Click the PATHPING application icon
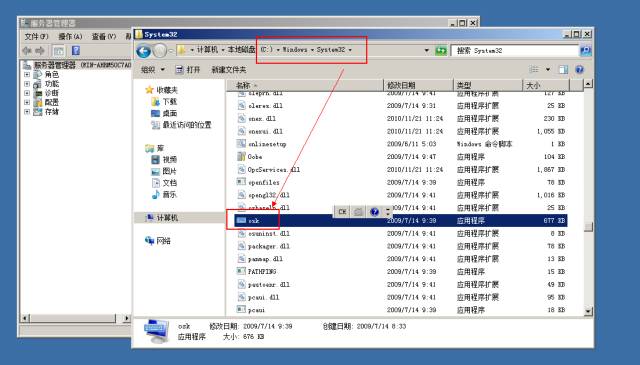The width and height of the screenshot is (640, 365). pyautogui.click(x=241, y=271)
